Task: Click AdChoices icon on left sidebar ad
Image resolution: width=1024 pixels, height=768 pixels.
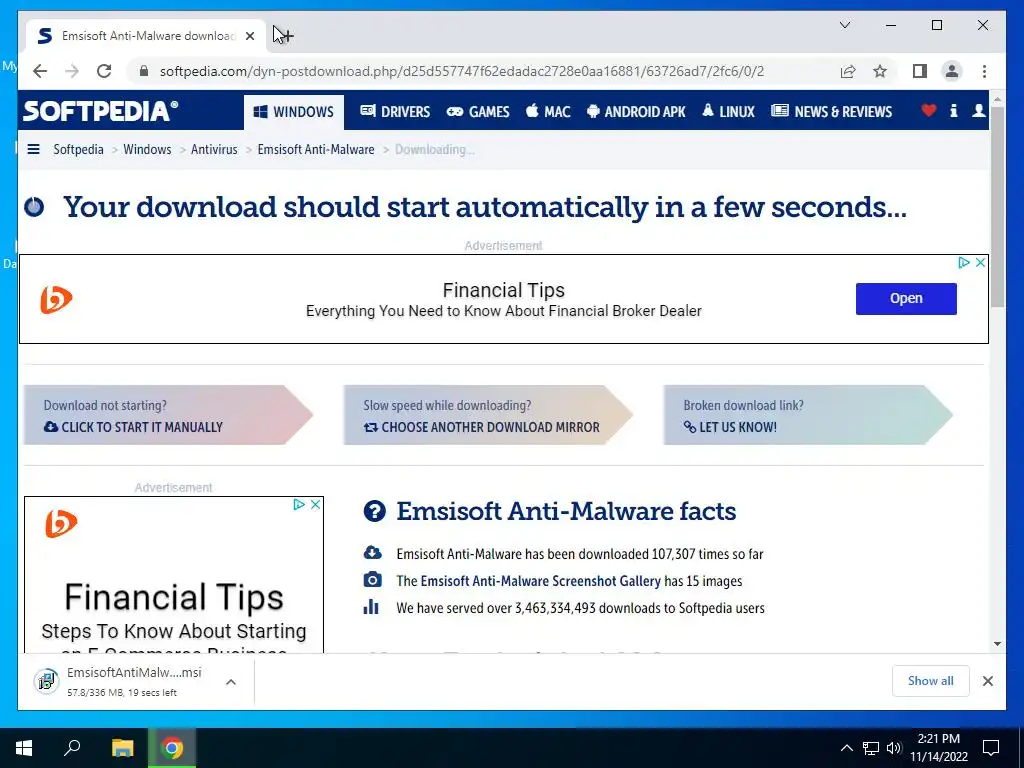Action: (299, 504)
